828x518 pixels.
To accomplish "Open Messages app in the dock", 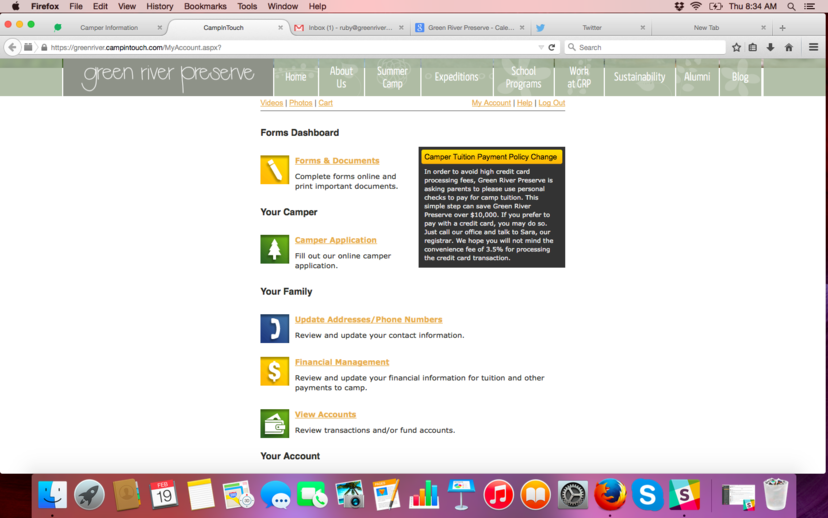I will tap(275, 495).
